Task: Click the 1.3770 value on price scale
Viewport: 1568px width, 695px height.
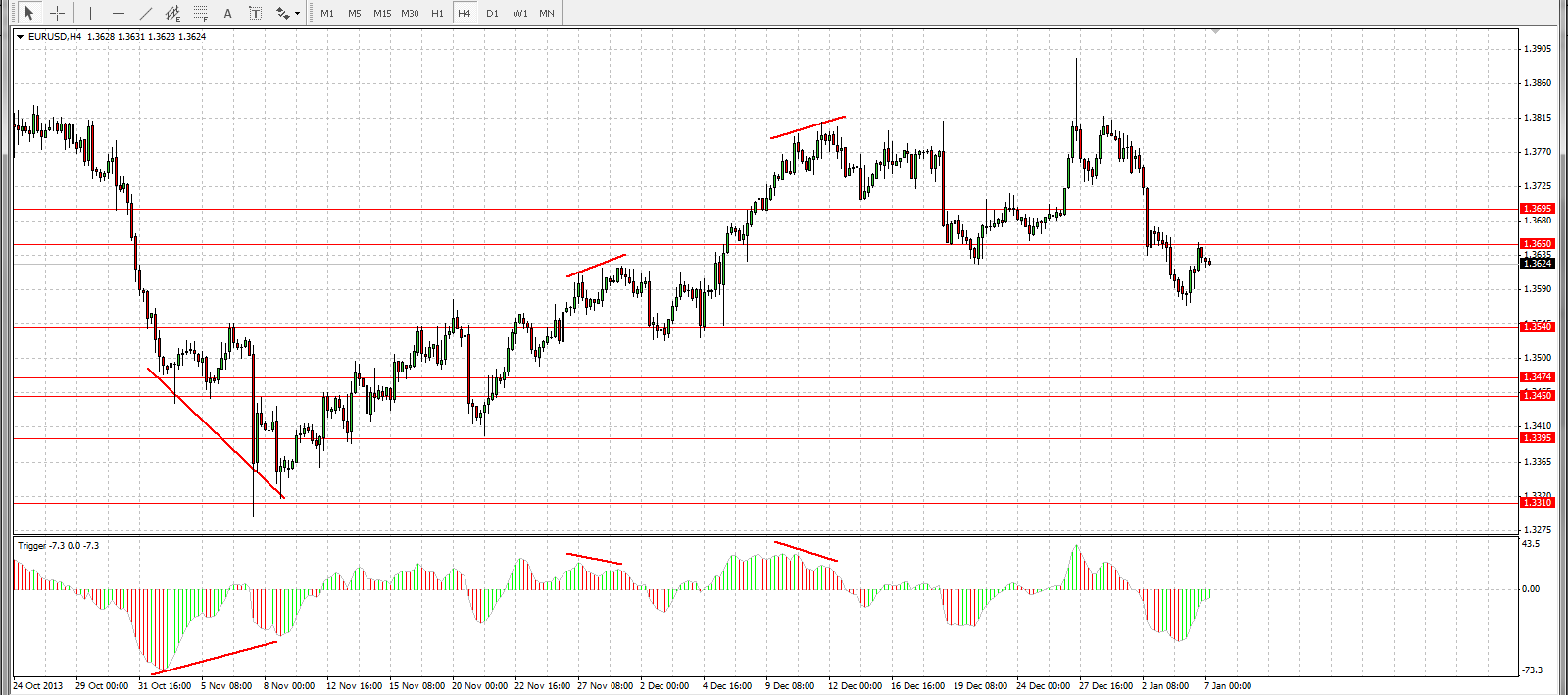Action: click(x=1538, y=152)
